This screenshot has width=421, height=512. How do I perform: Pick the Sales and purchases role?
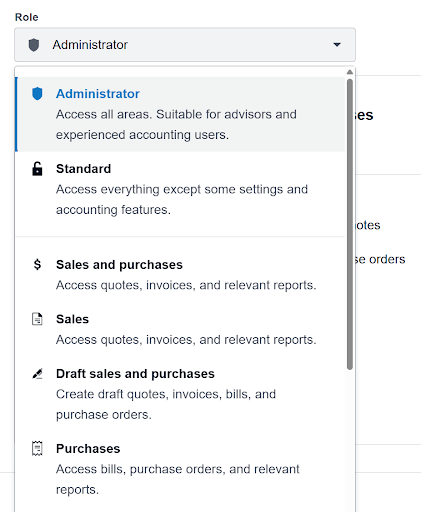(x=180, y=275)
